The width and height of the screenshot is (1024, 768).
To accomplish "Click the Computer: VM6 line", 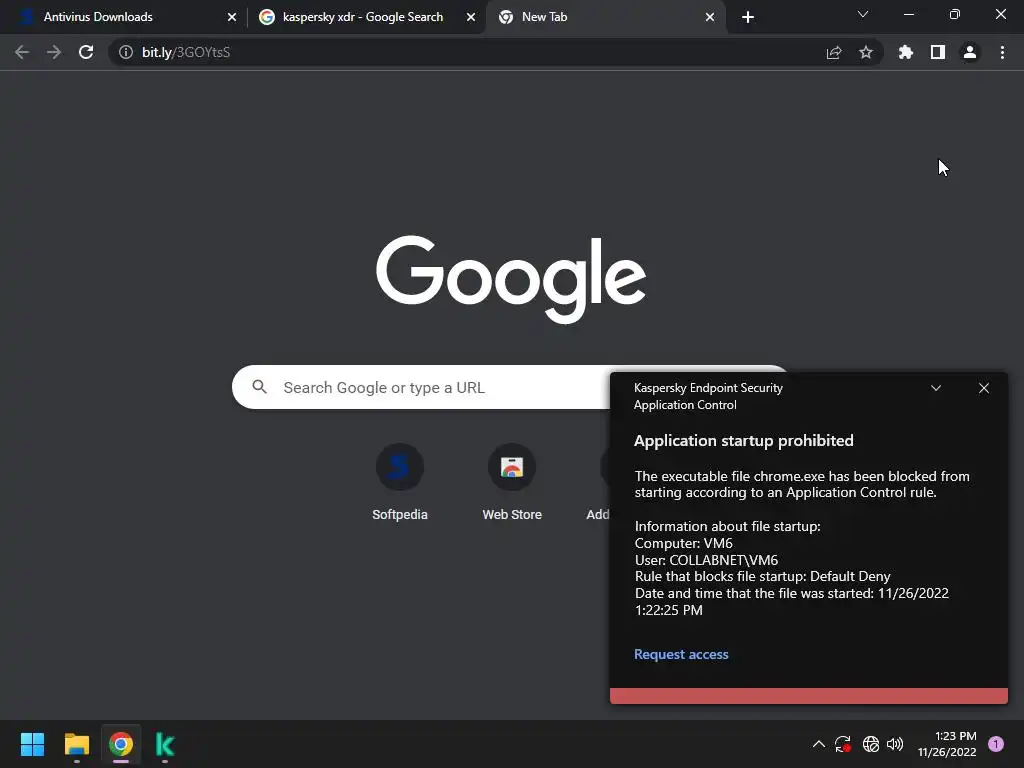I will [683, 543].
